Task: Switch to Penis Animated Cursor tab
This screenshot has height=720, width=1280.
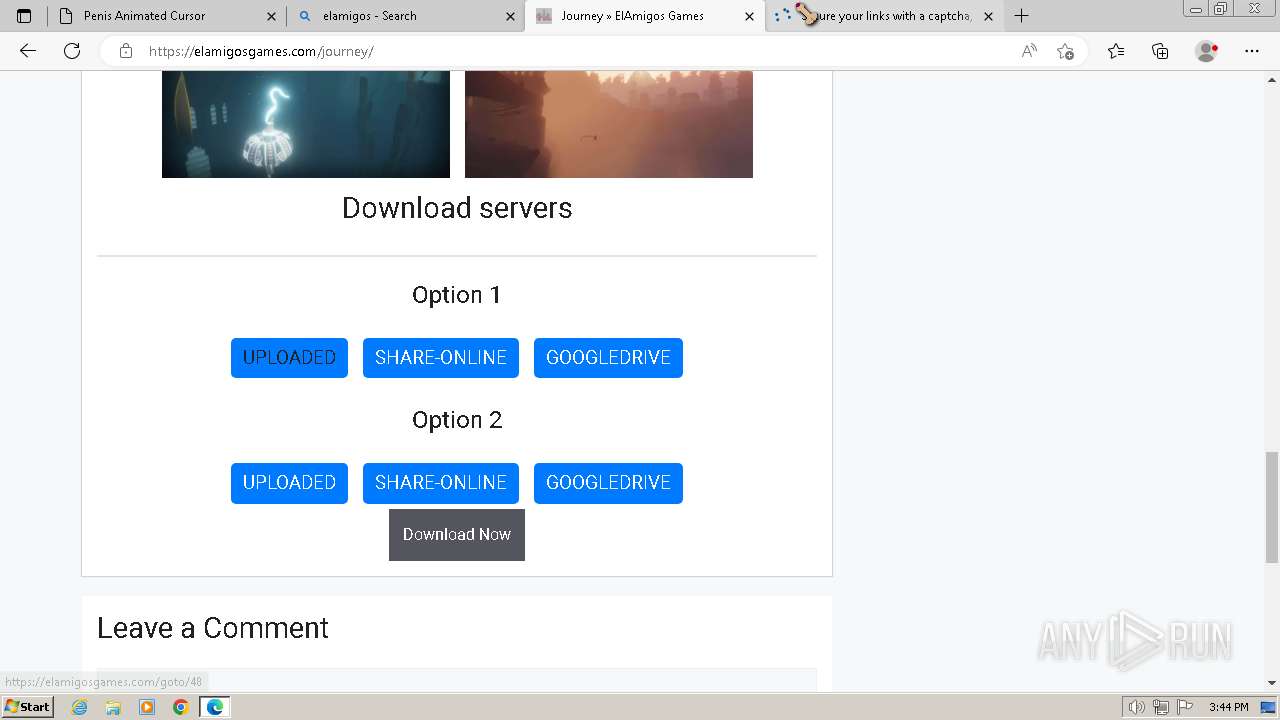Action: (167, 16)
